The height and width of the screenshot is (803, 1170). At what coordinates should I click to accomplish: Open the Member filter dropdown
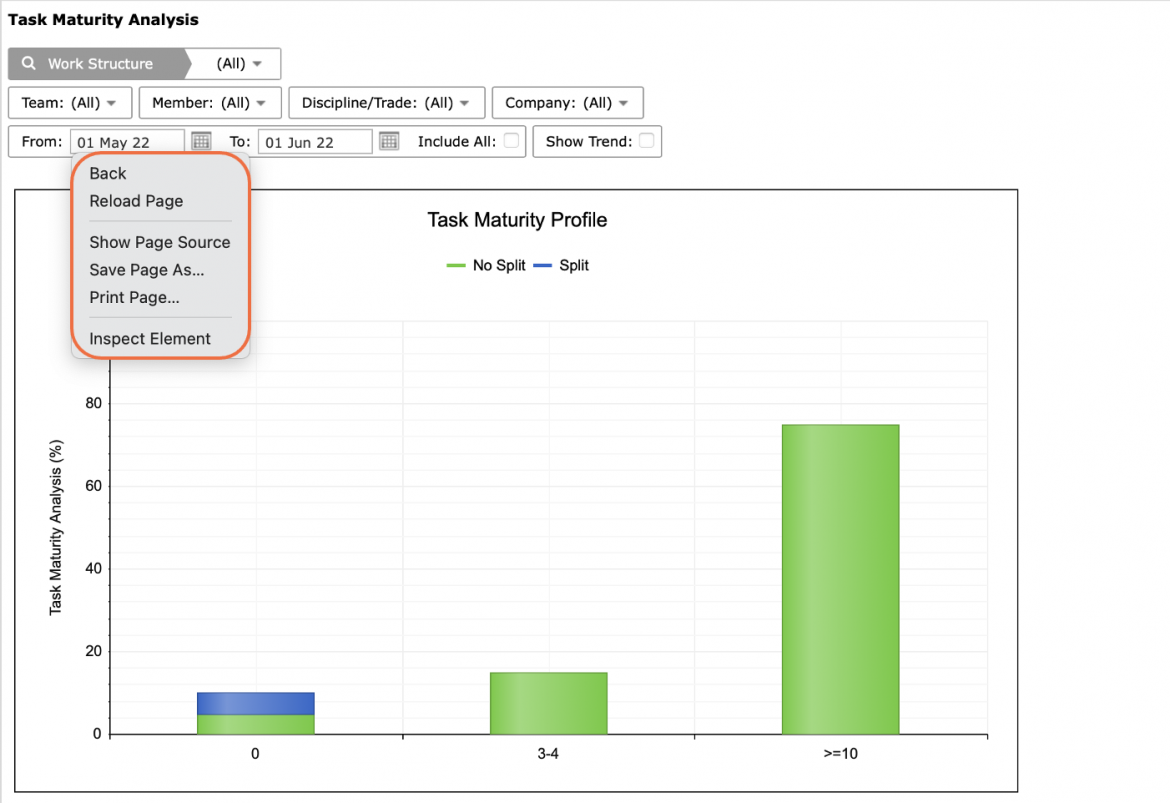click(x=210, y=102)
